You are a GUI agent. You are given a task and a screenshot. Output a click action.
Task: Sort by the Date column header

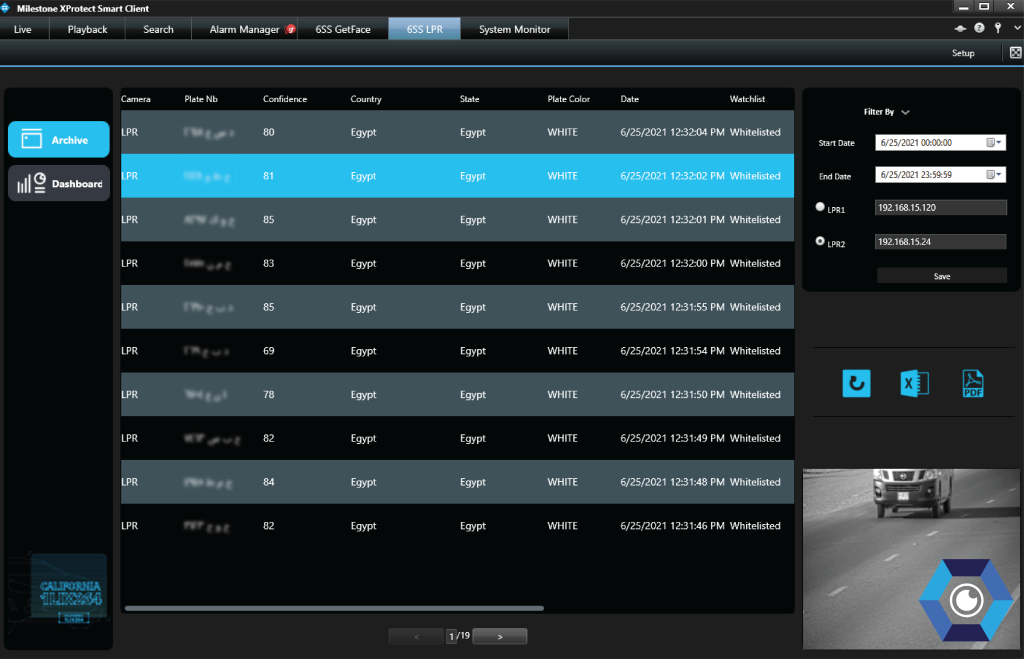630,99
